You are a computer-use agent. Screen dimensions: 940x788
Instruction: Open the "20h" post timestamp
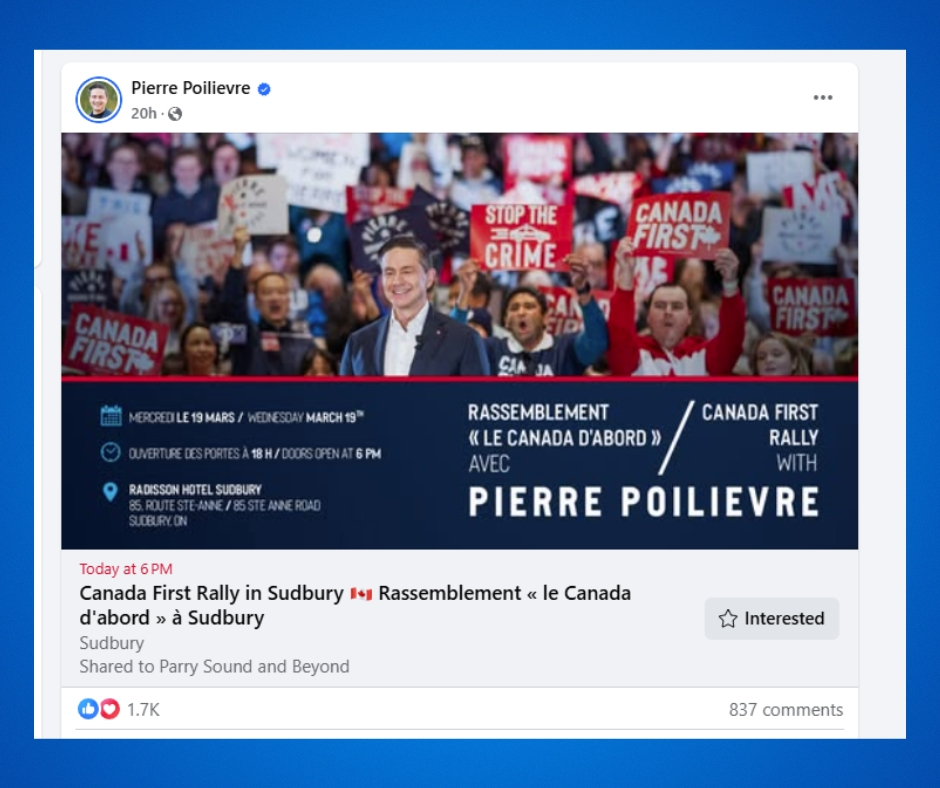pyautogui.click(x=144, y=114)
